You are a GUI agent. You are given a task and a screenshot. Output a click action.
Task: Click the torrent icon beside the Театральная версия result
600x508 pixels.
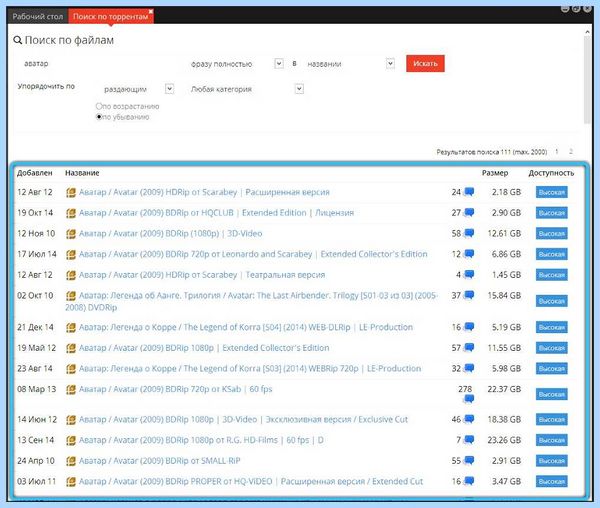[x=71, y=275]
